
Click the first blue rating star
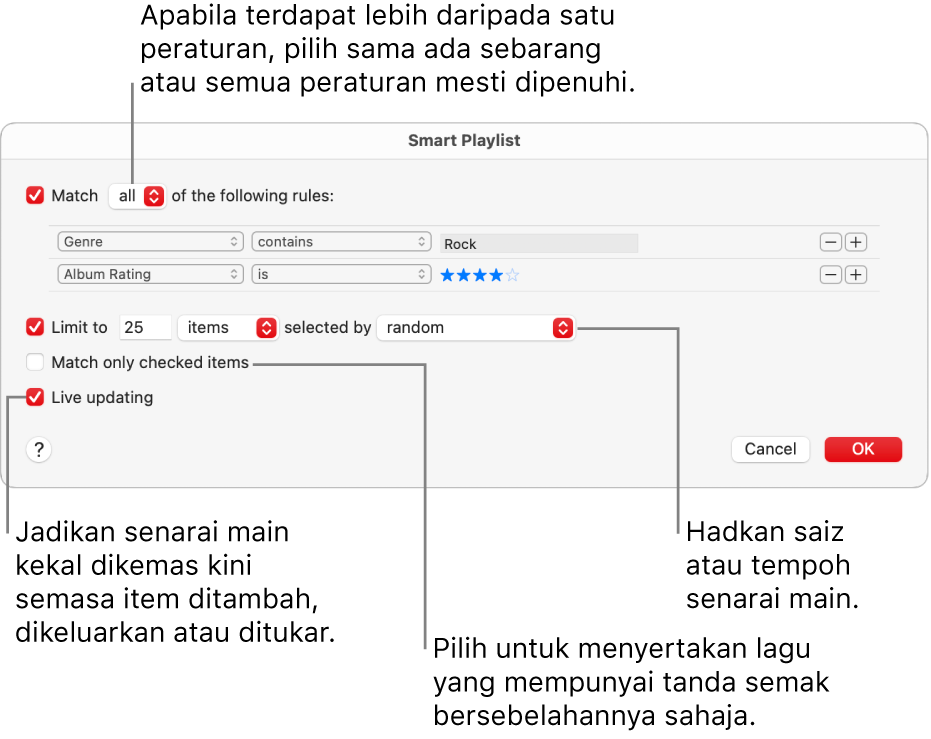point(448,275)
